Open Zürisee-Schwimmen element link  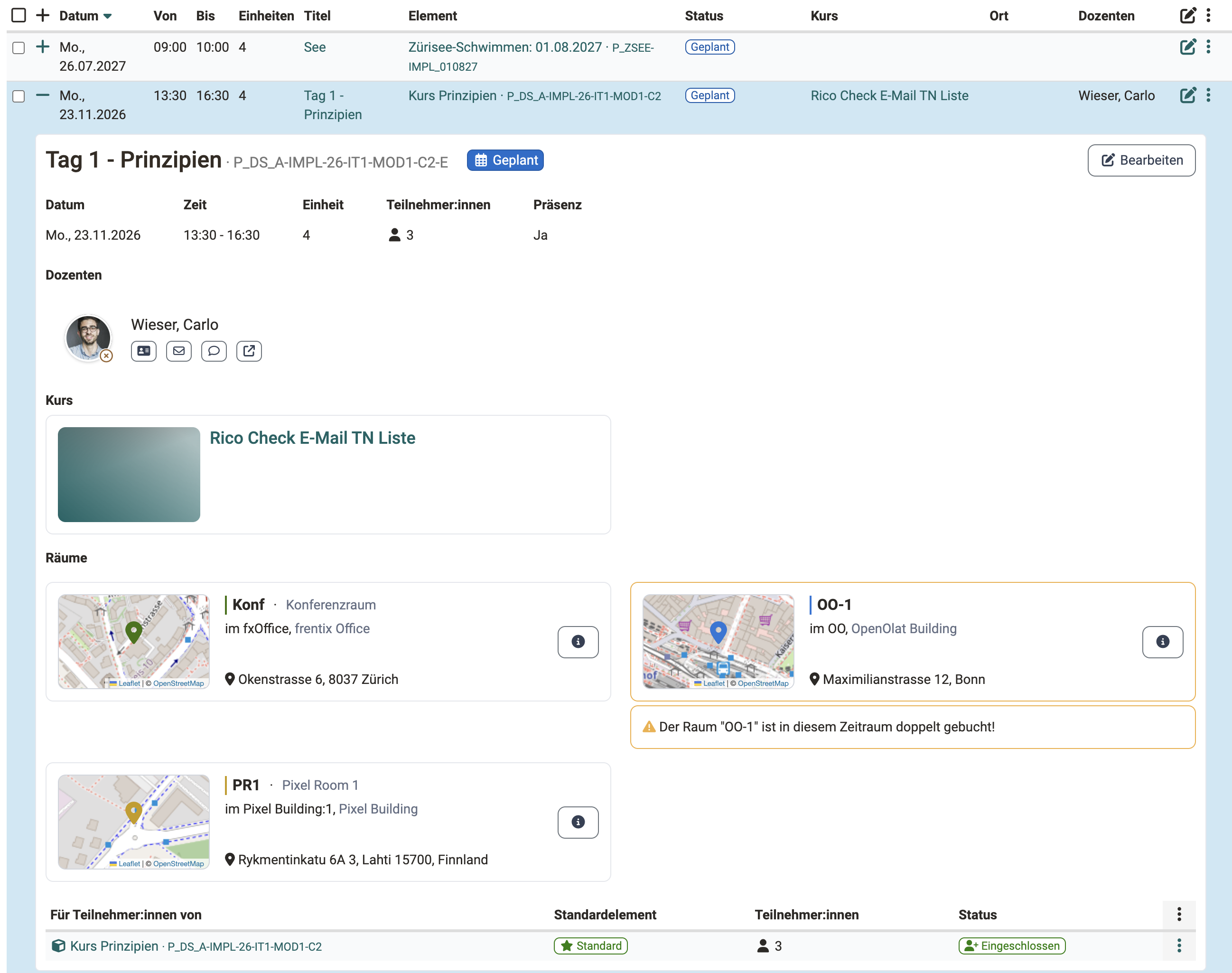click(531, 56)
